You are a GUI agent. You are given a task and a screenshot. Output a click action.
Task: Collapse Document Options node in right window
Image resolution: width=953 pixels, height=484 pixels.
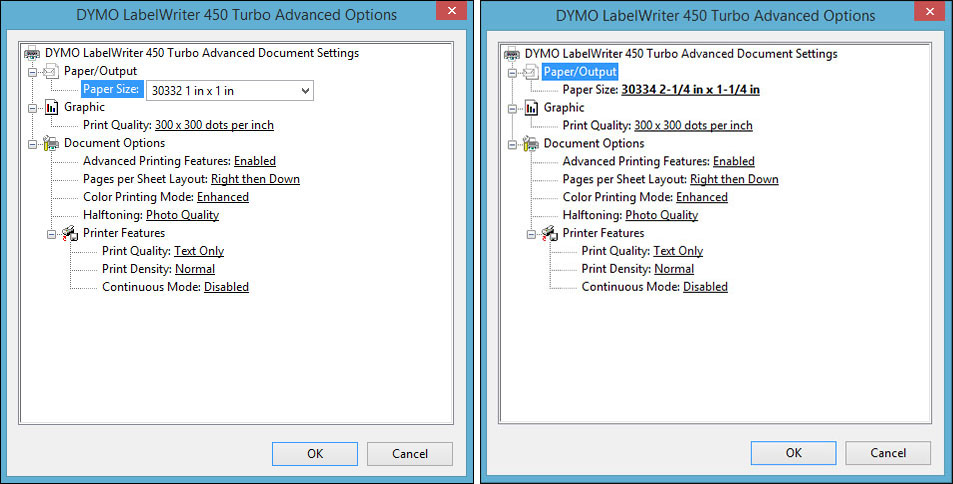[512, 145]
